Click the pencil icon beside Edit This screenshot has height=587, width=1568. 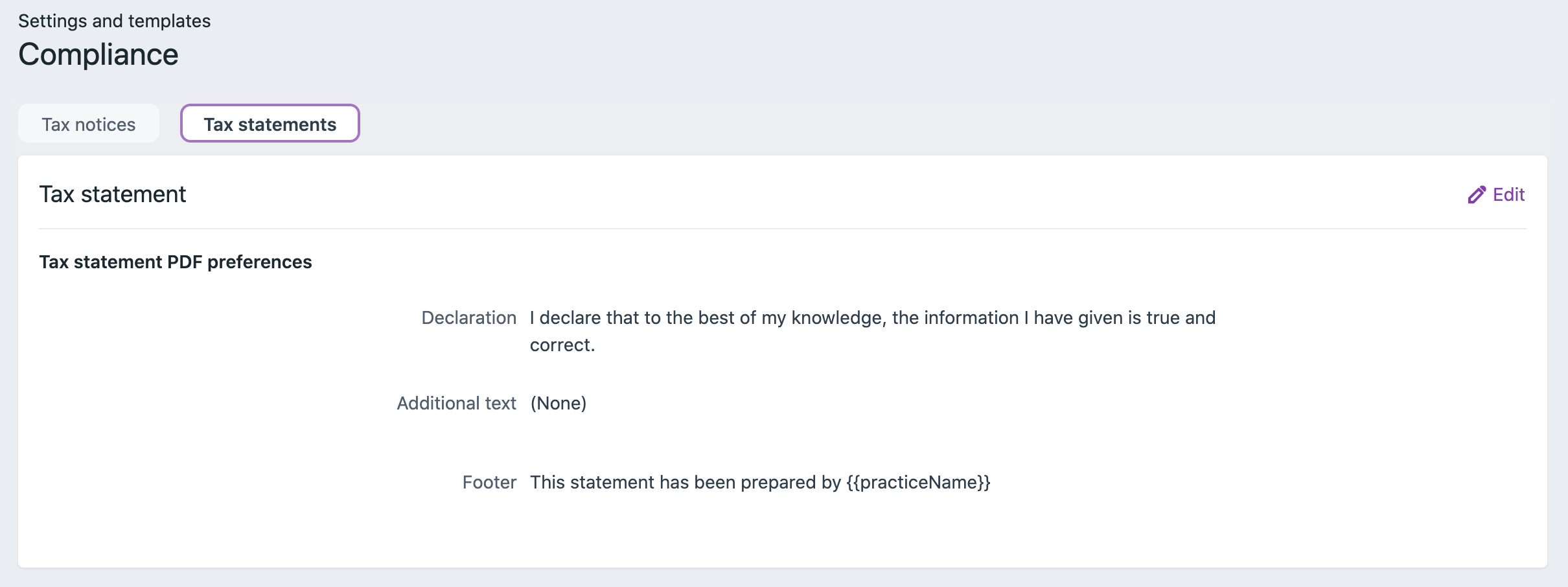pyautogui.click(x=1477, y=195)
